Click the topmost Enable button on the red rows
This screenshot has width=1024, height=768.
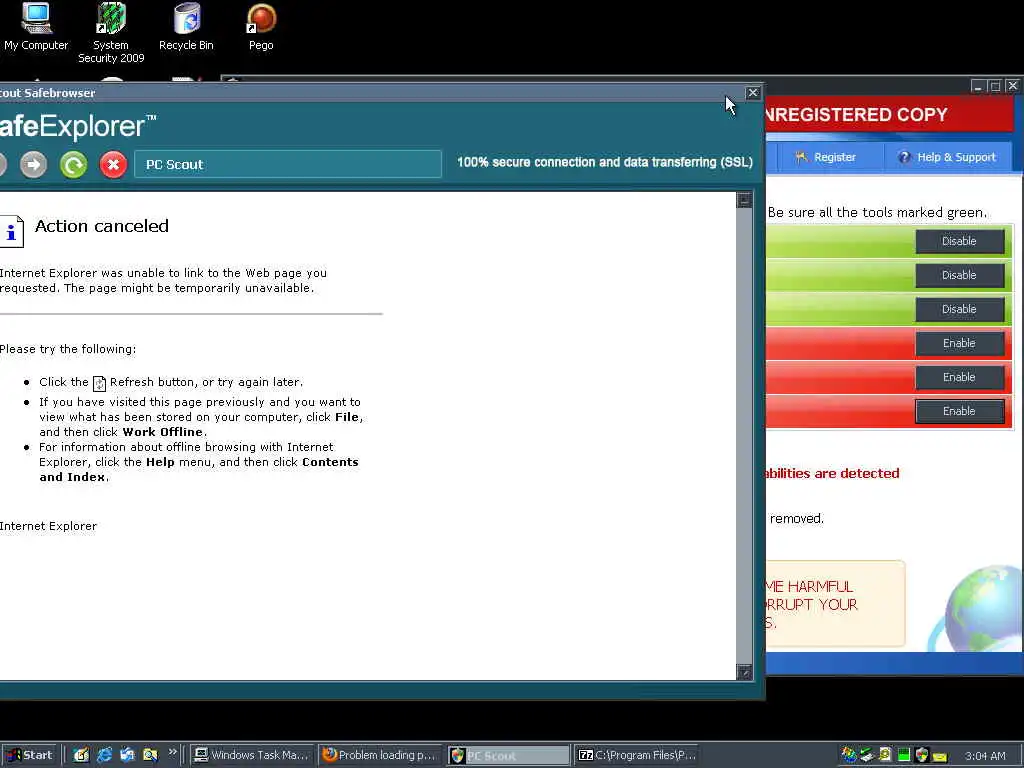[959, 343]
